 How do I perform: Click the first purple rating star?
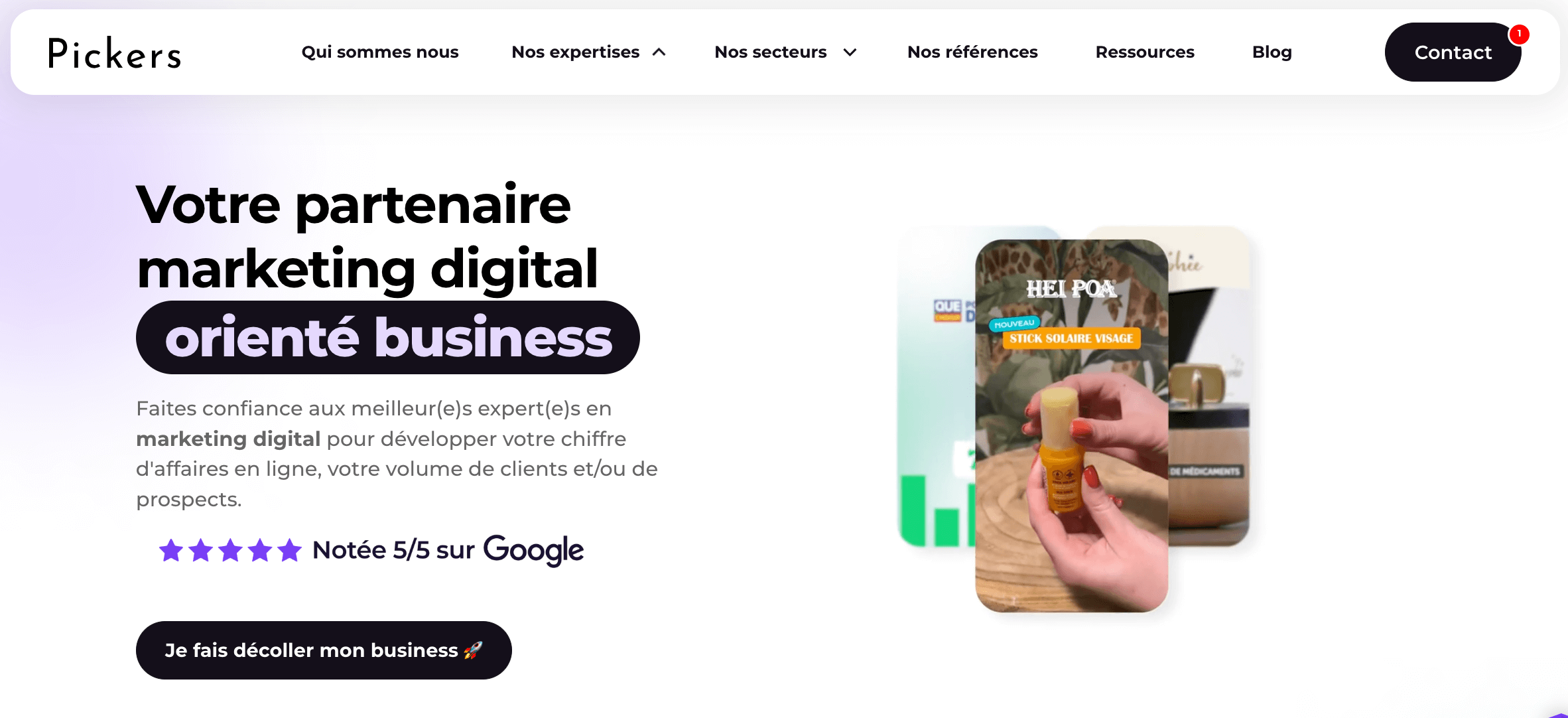(x=171, y=550)
